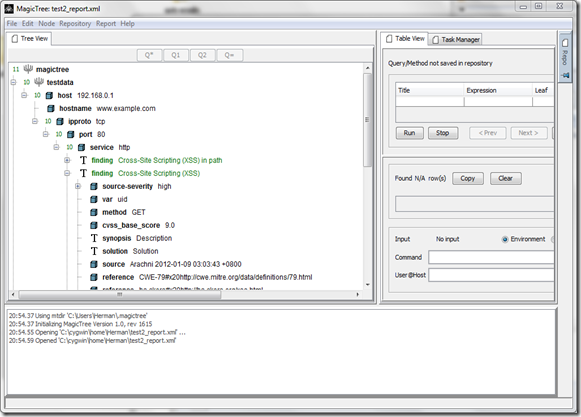Click the source Arachni node icon
Image resolution: width=581 pixels, height=417 pixels.
pyautogui.click(x=94, y=264)
